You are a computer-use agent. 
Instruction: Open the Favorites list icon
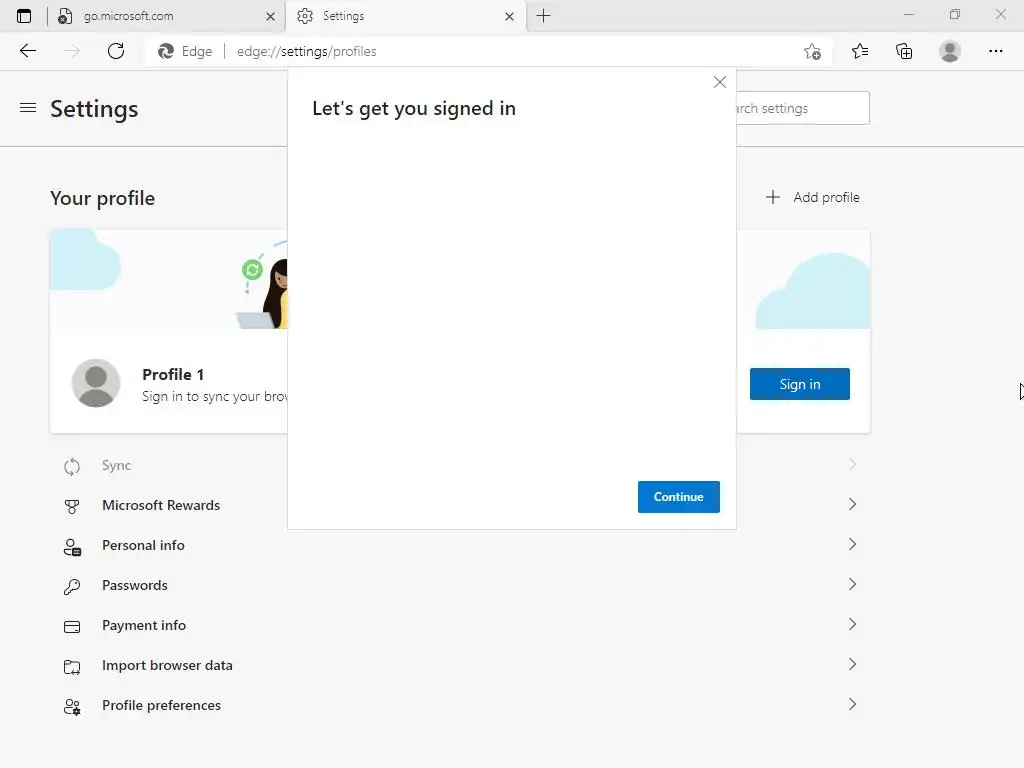pos(860,51)
